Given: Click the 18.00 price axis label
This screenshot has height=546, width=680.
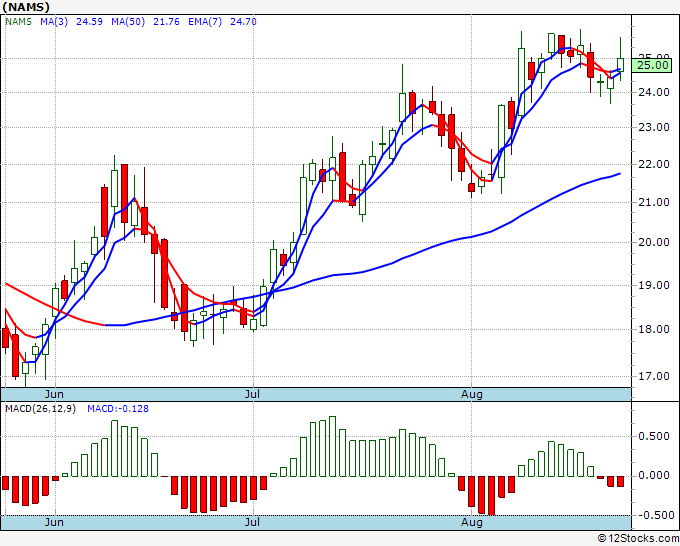Looking at the screenshot, I should point(654,329).
